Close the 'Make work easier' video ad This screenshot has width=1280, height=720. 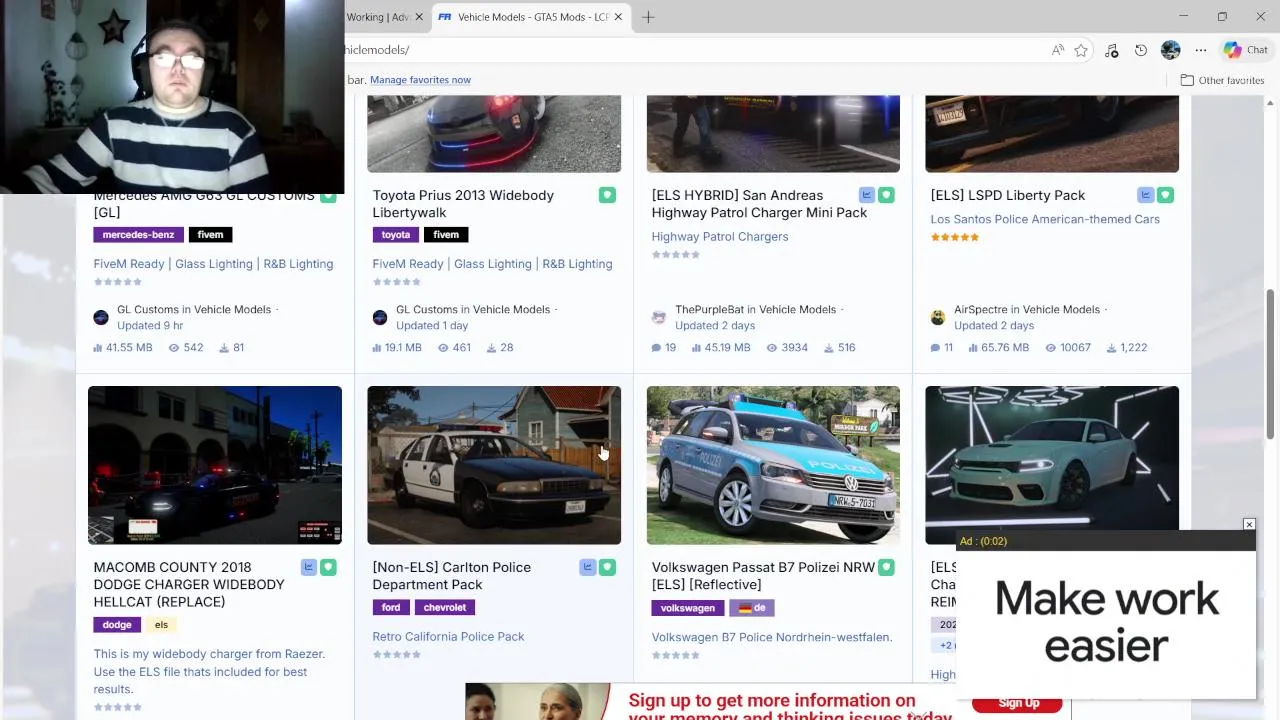(1249, 524)
